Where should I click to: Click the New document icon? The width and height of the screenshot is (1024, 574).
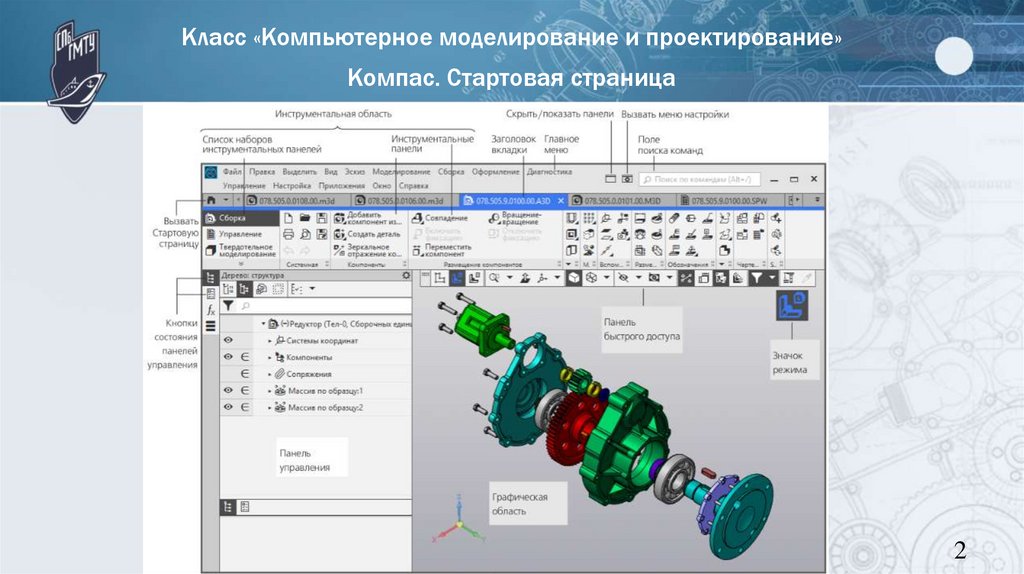pyautogui.click(x=289, y=218)
